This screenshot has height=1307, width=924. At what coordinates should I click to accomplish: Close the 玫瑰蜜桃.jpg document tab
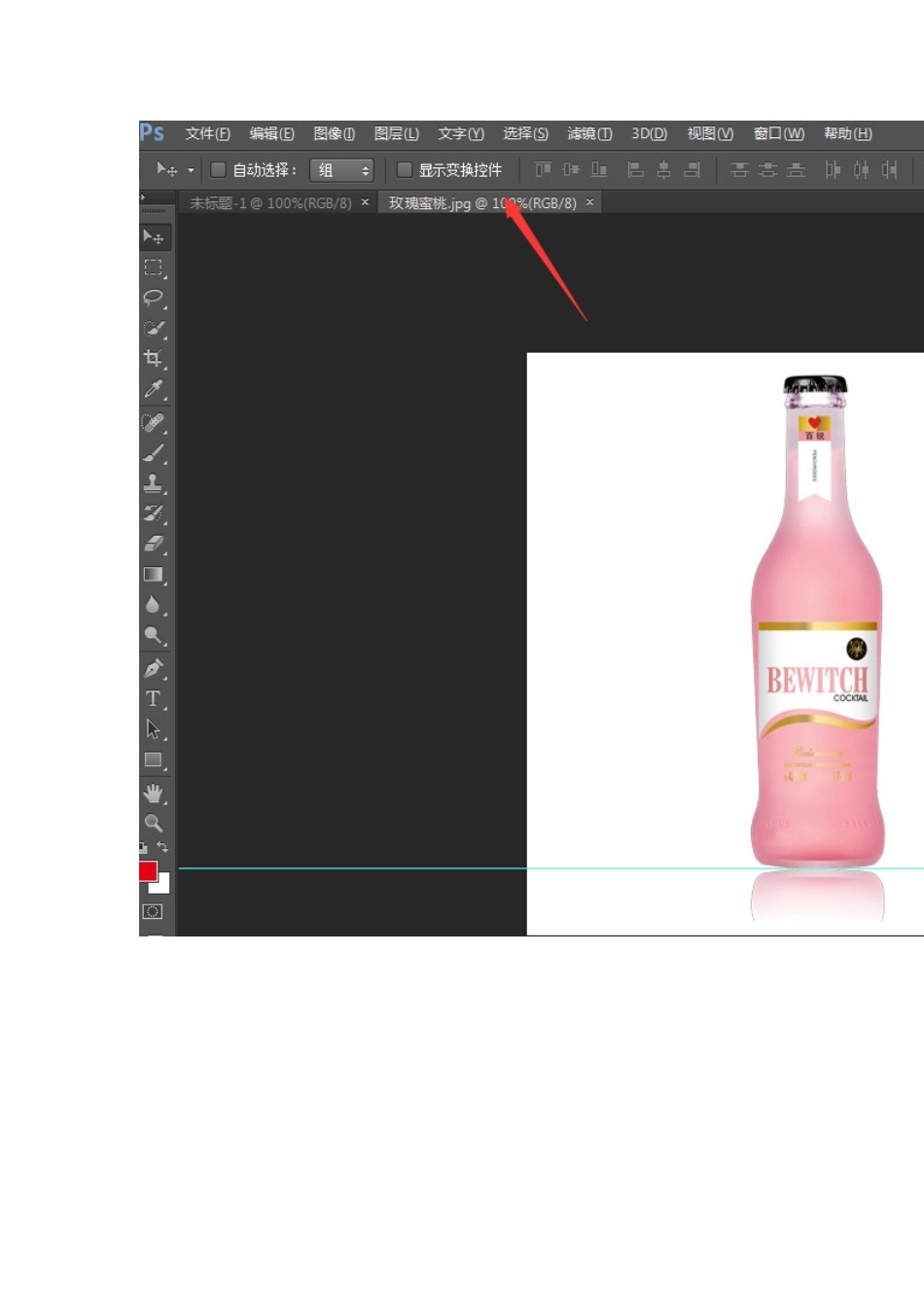tap(589, 202)
